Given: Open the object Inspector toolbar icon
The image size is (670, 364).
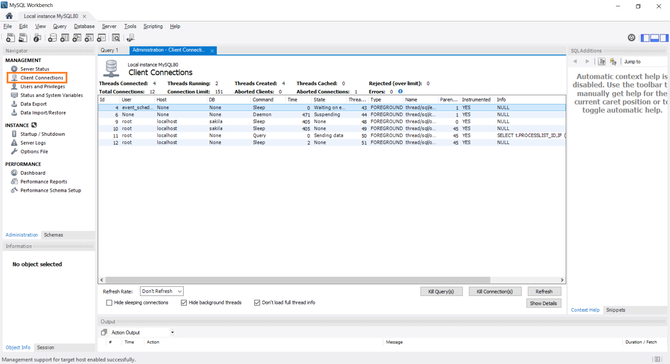Looking at the screenshot, I should tap(37, 38).
